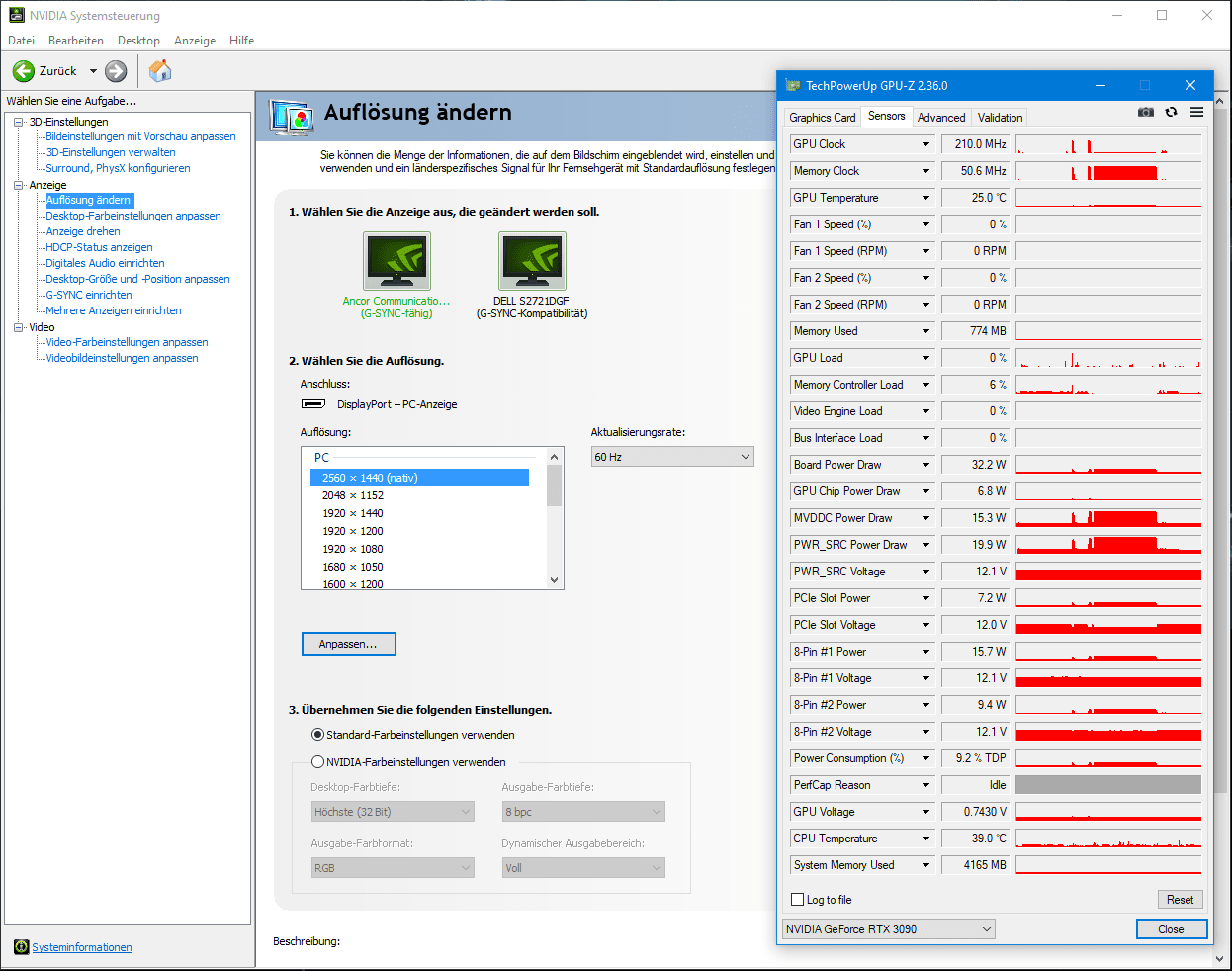Open the GPU-Z hamburger menu icon
Image resolution: width=1232 pixels, height=971 pixels.
point(1196,113)
